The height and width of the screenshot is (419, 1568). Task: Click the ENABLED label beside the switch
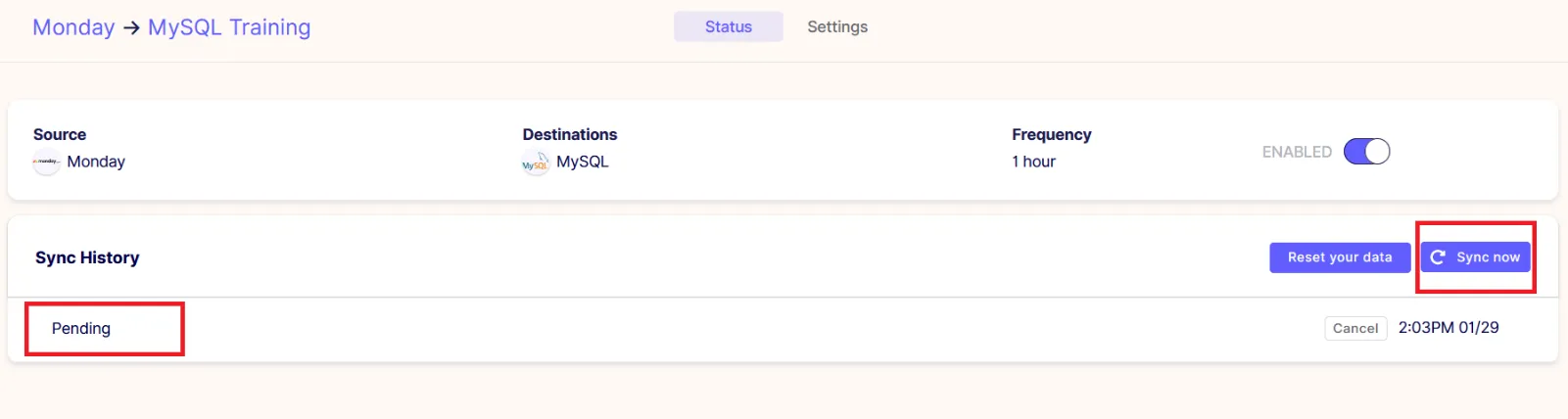(x=1297, y=152)
